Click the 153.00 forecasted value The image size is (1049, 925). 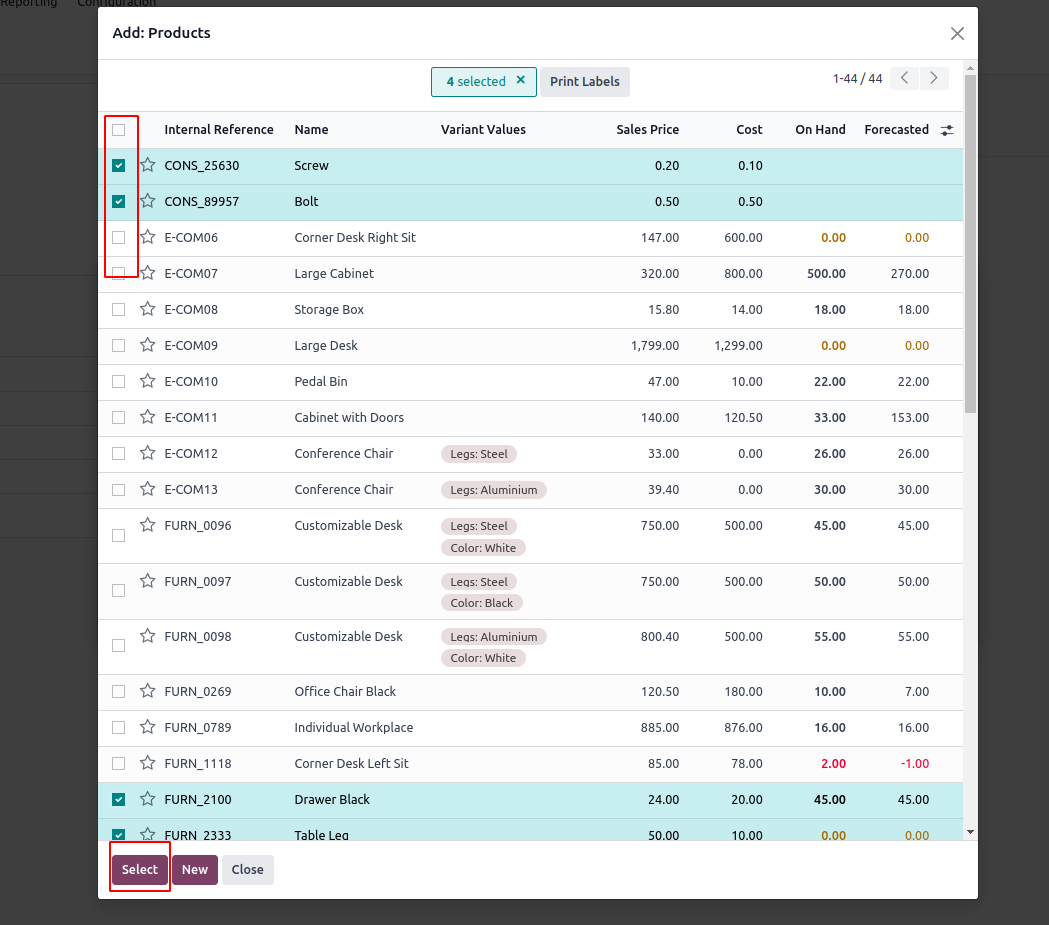coord(910,418)
